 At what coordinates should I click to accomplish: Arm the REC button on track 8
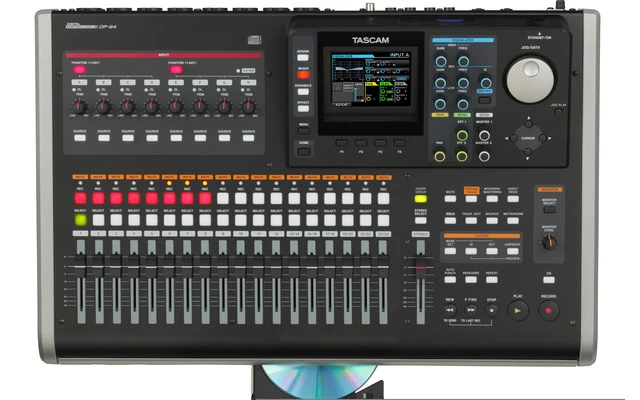click(205, 198)
